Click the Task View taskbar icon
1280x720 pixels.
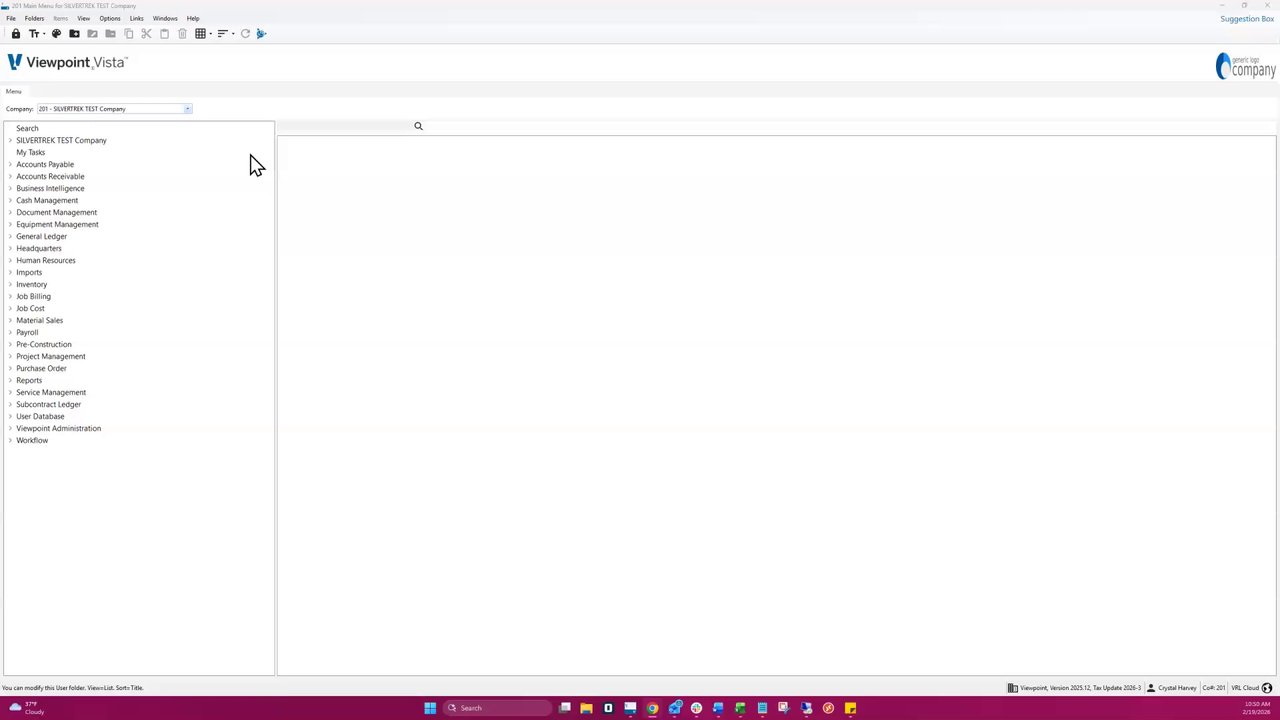coord(564,708)
